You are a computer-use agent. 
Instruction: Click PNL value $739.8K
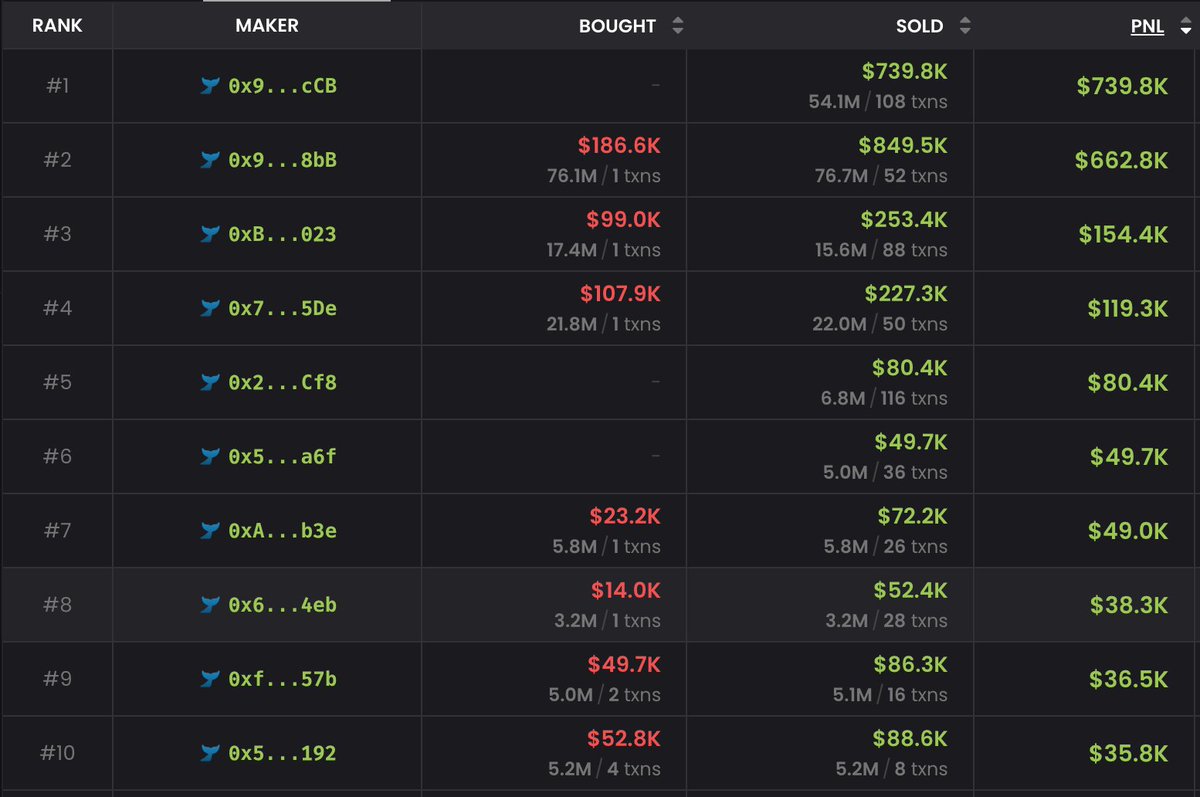point(1122,86)
